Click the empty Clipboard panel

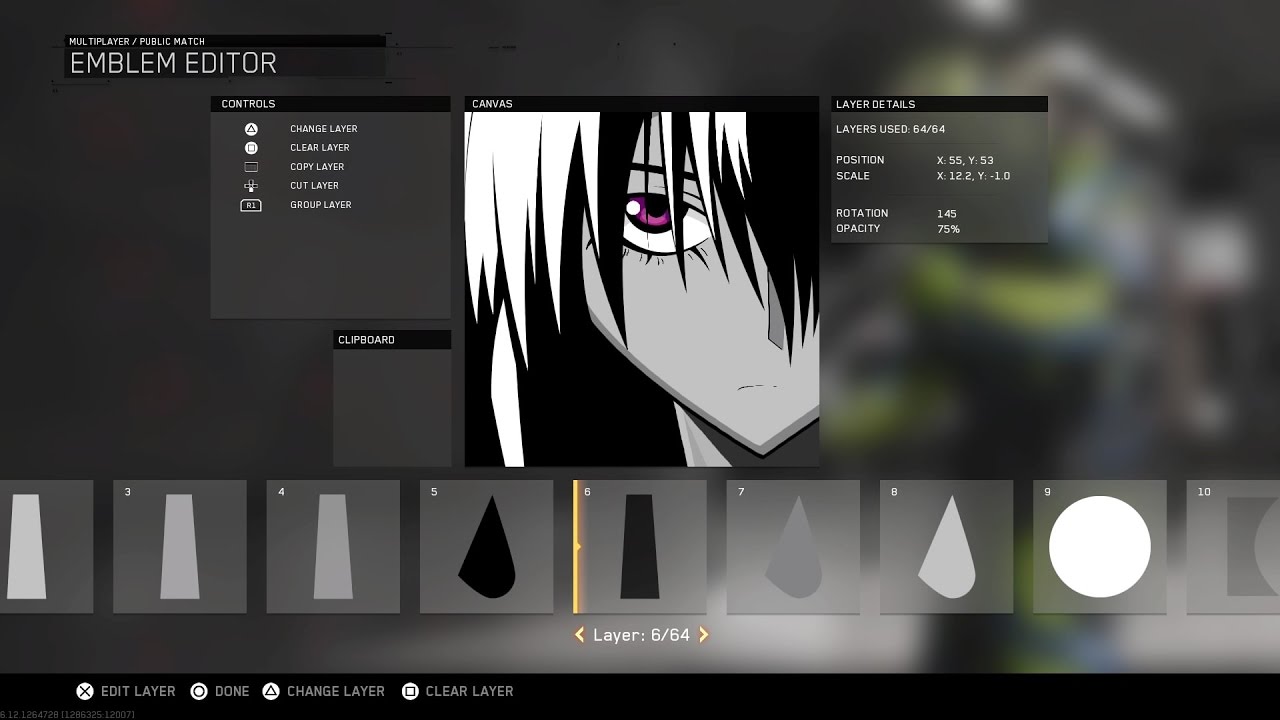point(392,408)
